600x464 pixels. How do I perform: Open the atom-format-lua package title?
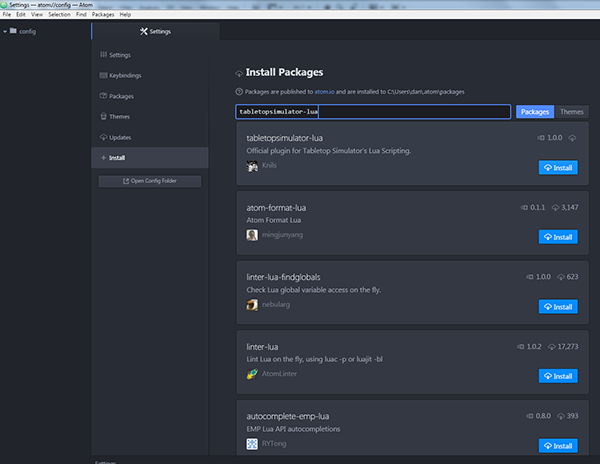276,208
